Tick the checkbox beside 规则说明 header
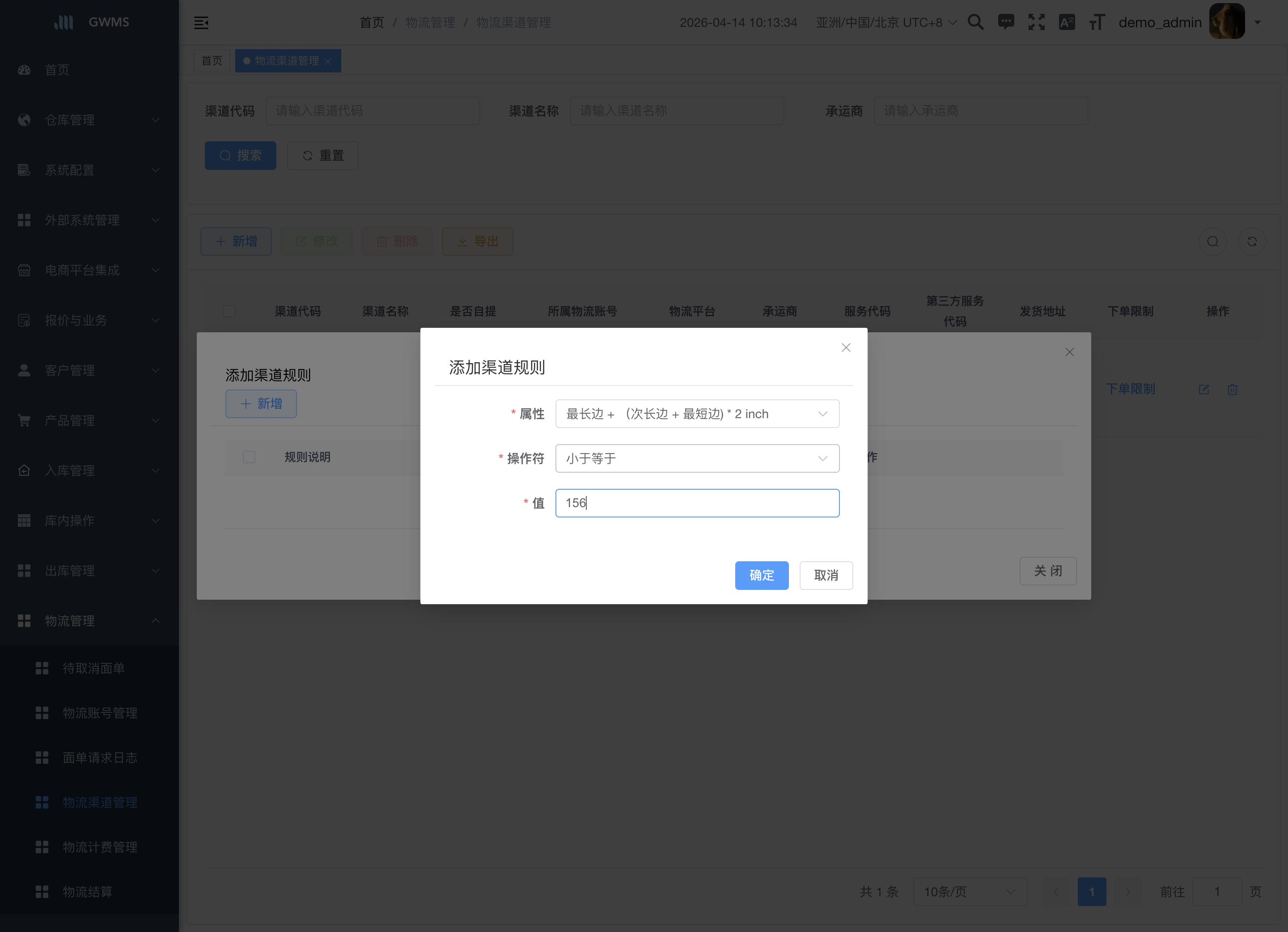 249,457
